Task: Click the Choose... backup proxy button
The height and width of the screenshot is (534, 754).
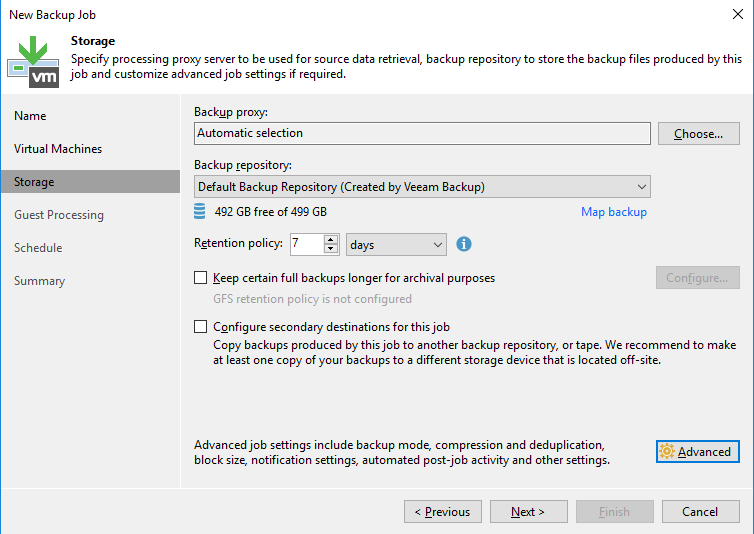Action: [x=698, y=134]
